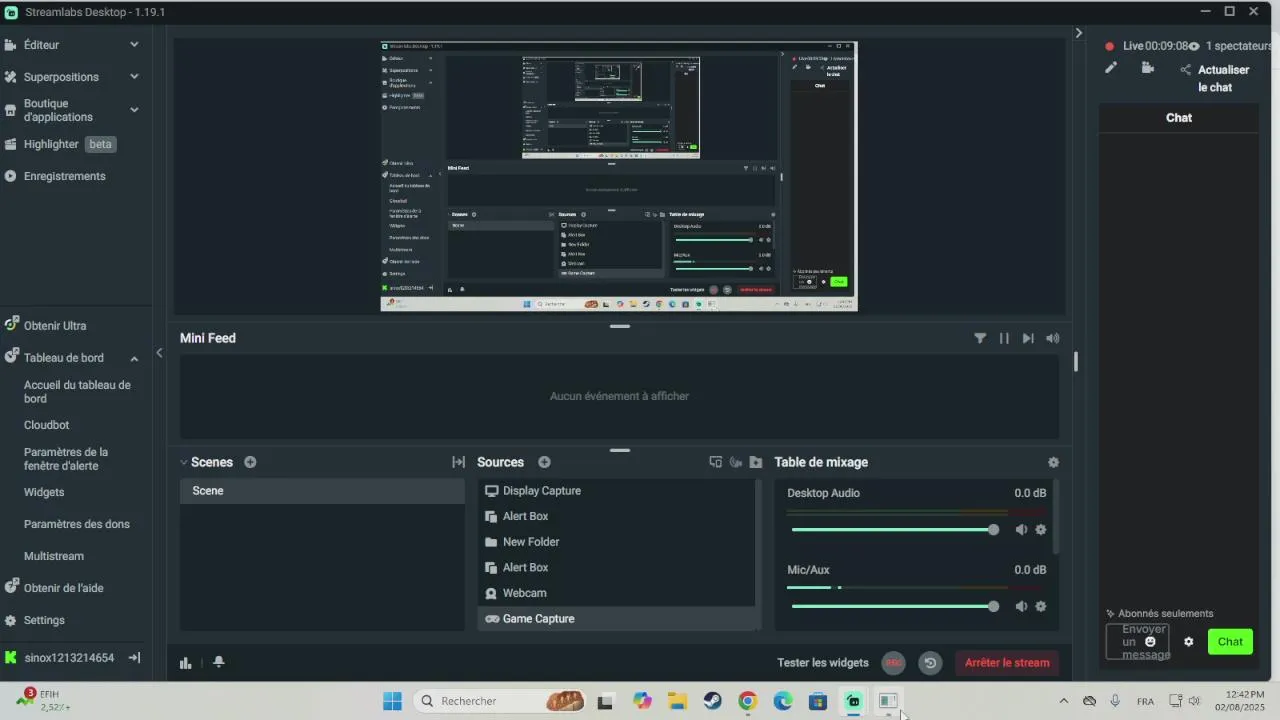The height and width of the screenshot is (720, 1280).
Task: Open the emoji picker in message box
Action: (1150, 642)
